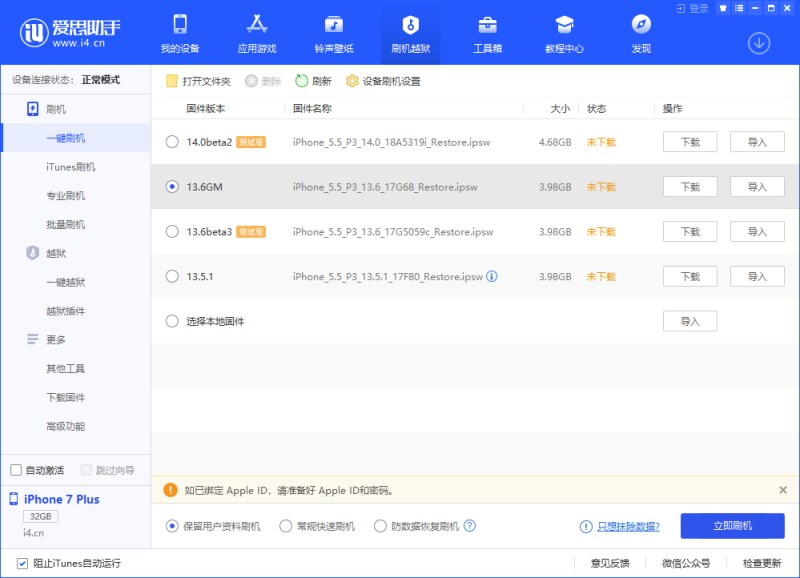Click 打开文件夹 open folder
Screen dimensions: 800x578
coord(198,81)
